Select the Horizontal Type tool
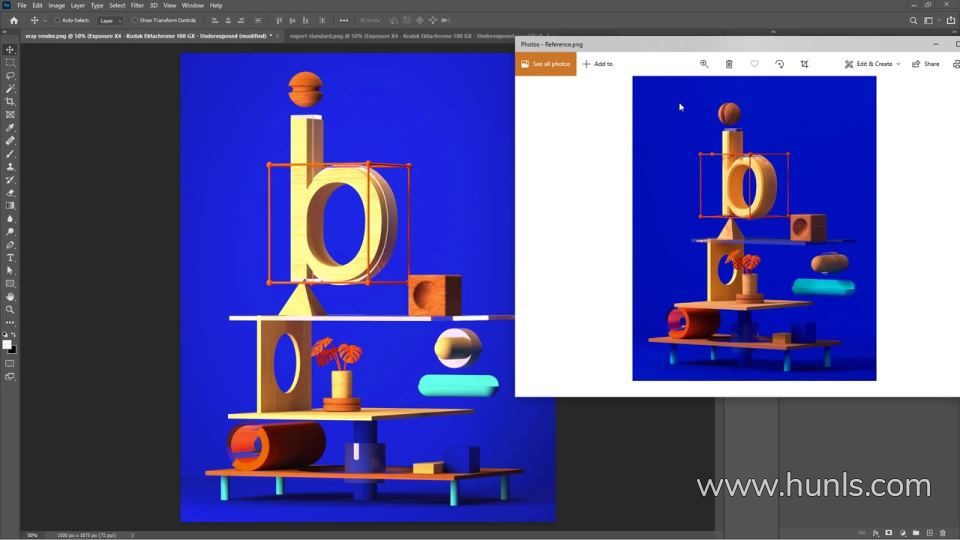The height and width of the screenshot is (540, 960). click(10, 258)
